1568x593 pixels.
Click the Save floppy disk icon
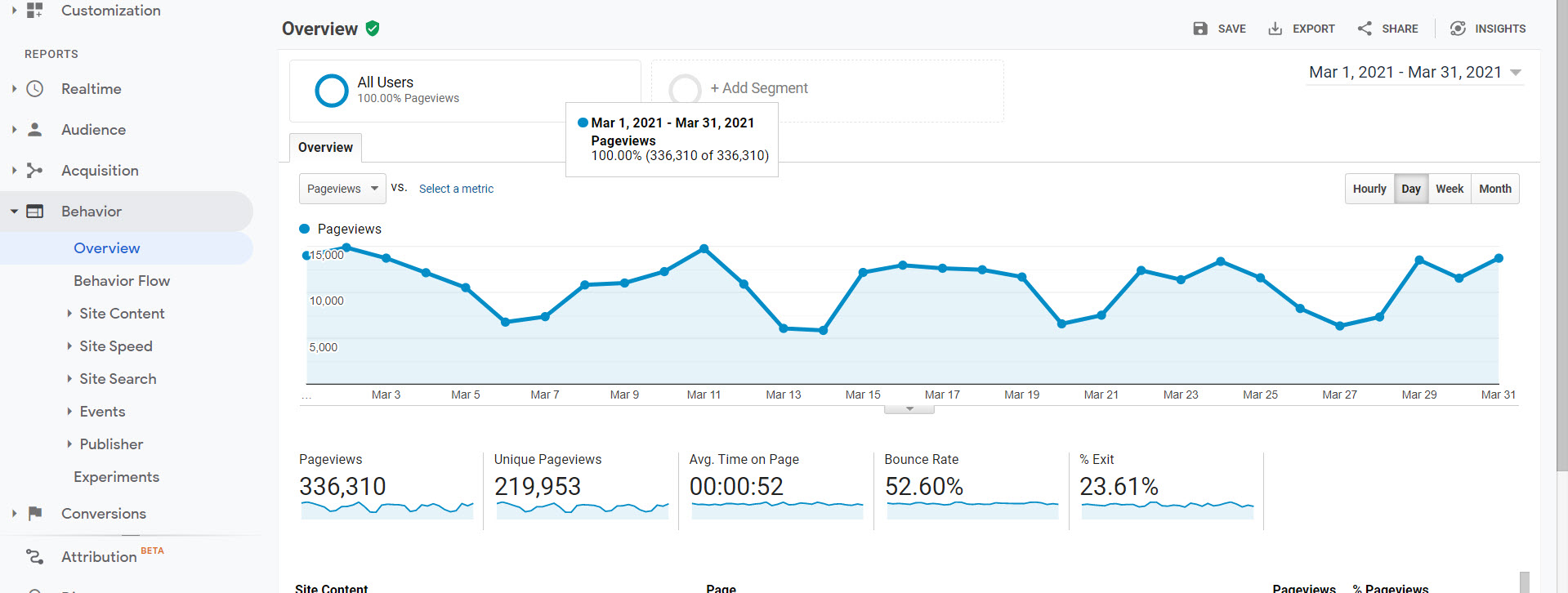[x=1199, y=29]
